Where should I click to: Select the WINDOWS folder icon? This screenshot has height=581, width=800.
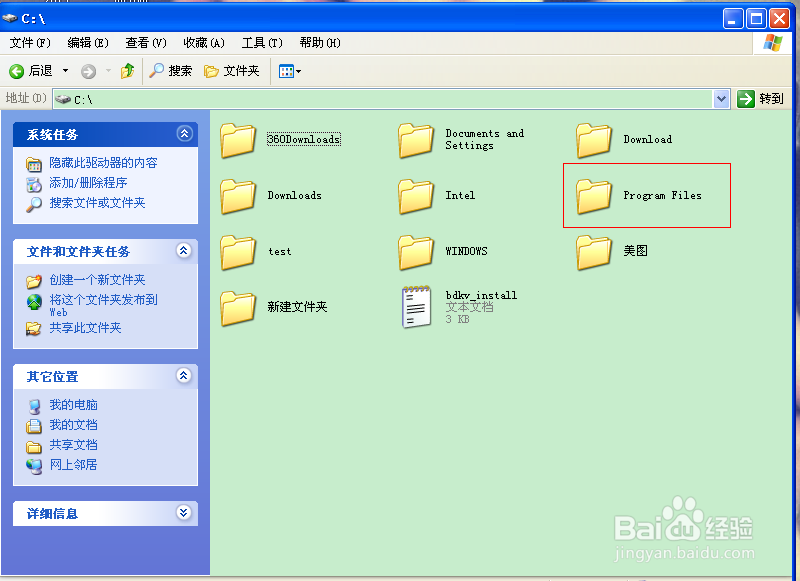click(x=416, y=252)
